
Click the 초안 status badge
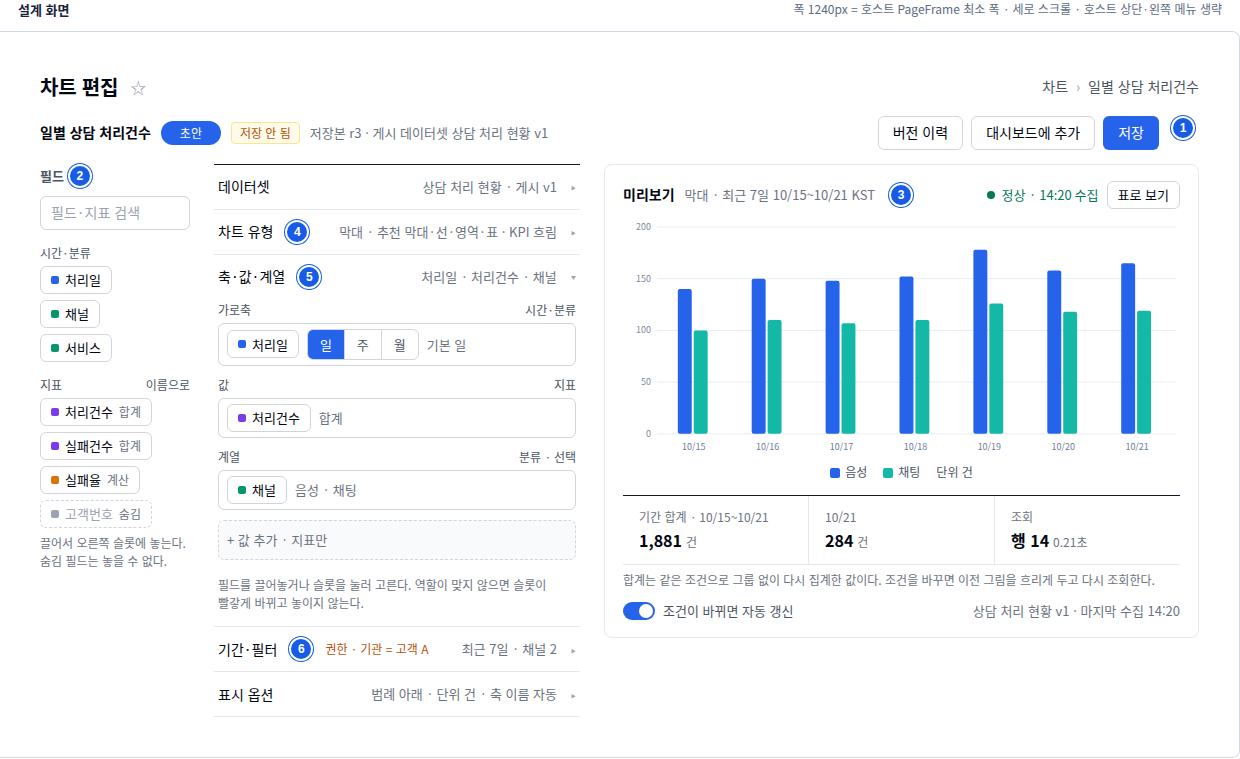190,133
